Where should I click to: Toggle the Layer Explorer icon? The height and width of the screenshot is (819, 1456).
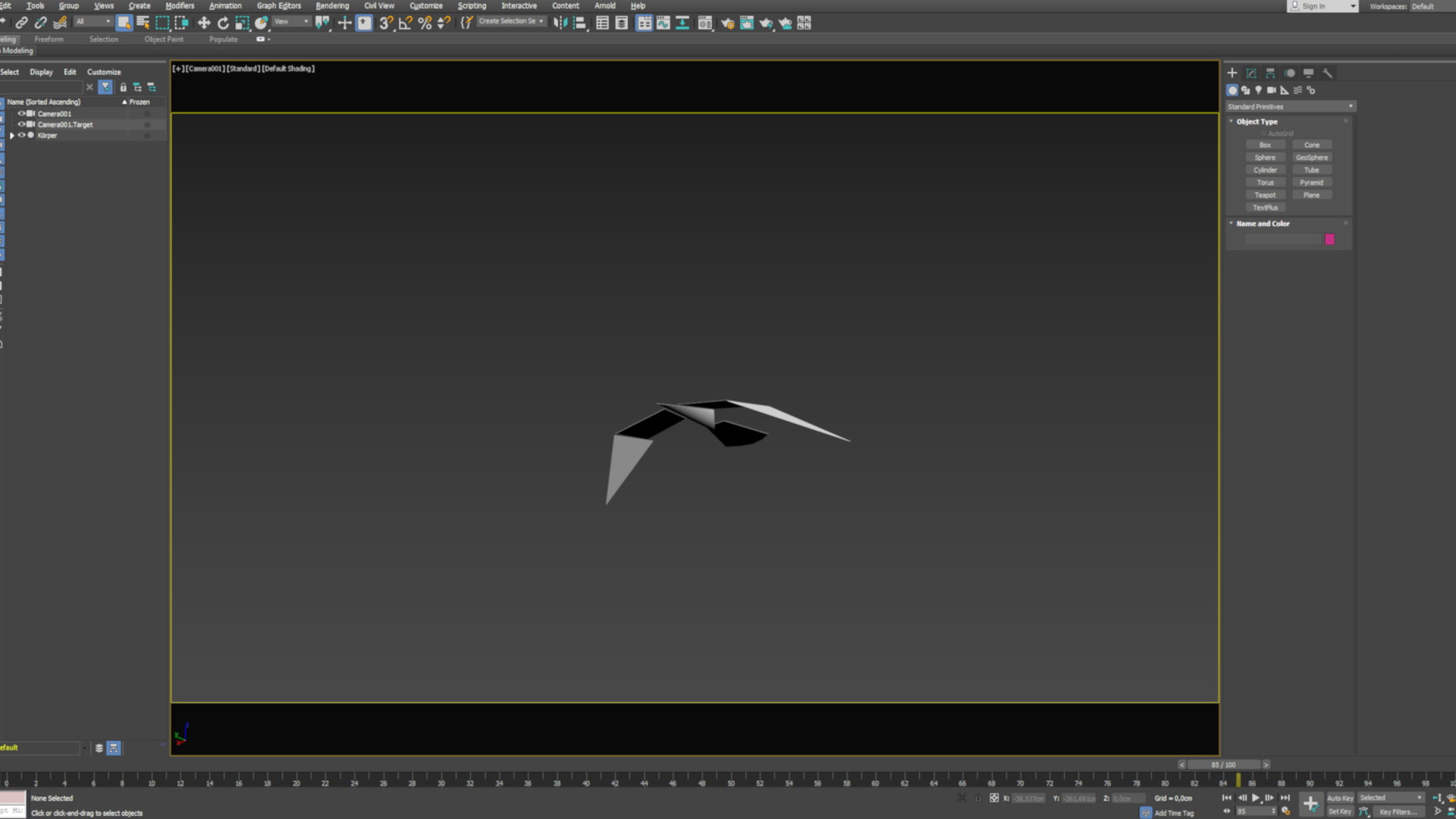point(621,23)
